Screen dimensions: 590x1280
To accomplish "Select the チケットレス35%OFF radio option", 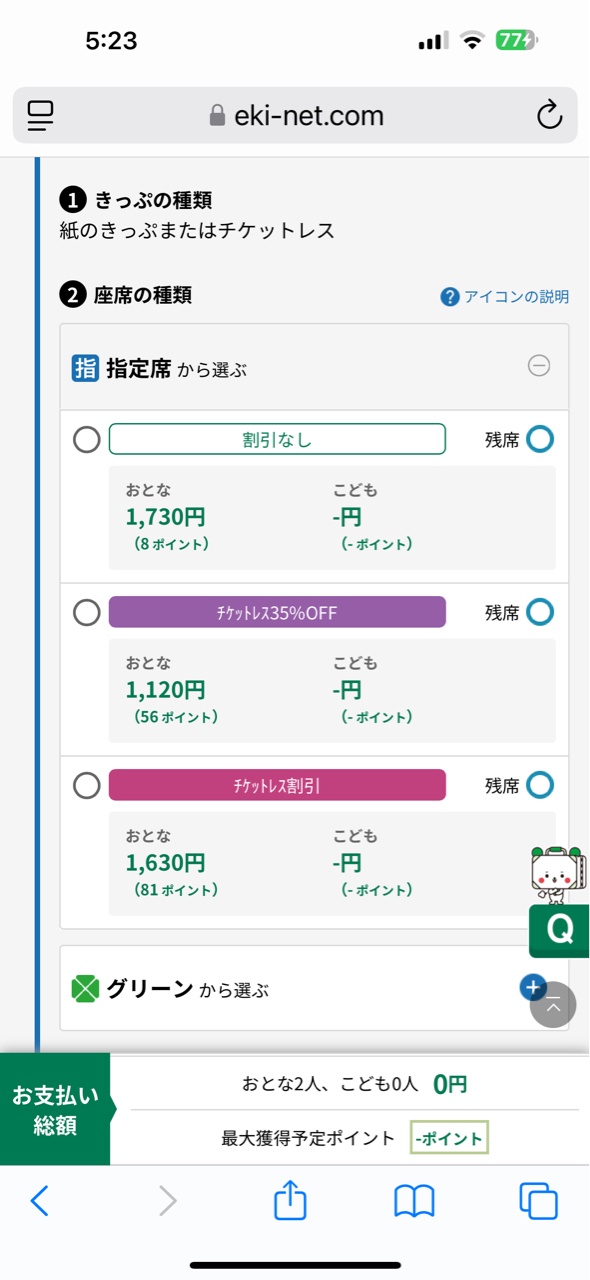I will coord(87,612).
